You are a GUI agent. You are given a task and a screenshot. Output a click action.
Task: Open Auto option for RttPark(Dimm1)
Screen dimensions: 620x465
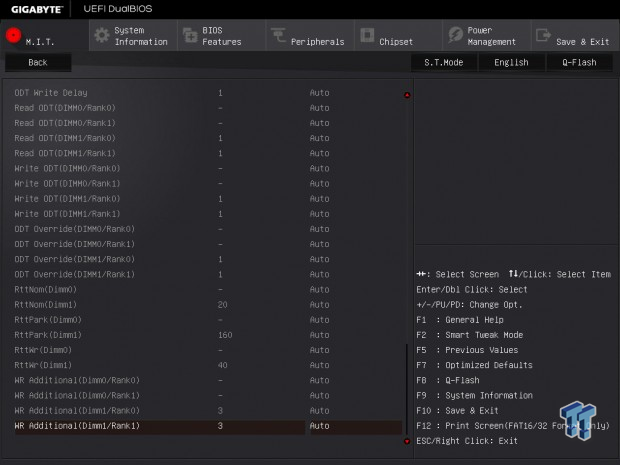(x=319, y=335)
